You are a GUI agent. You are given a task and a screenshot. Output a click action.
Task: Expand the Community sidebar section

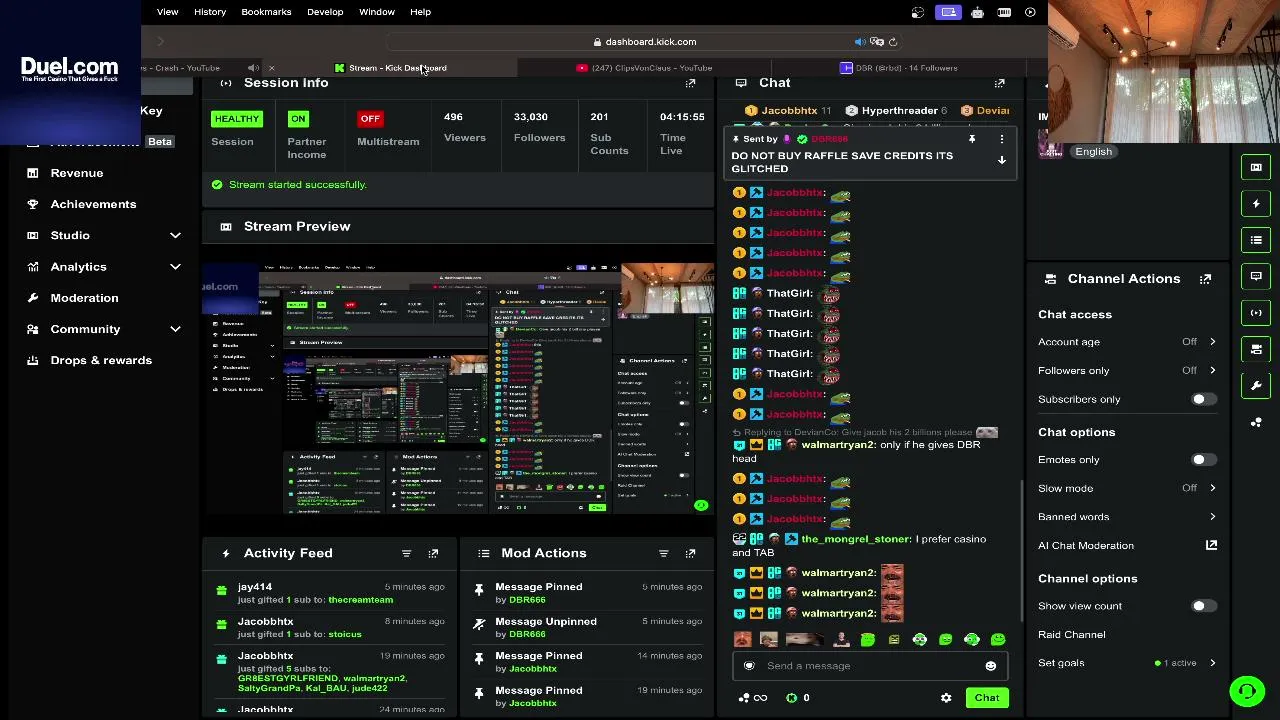[x=175, y=329]
